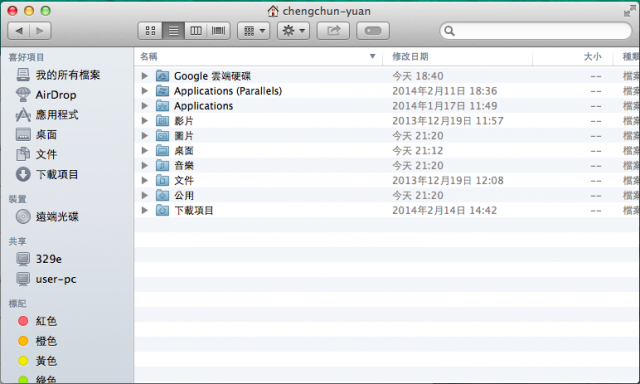The width and height of the screenshot is (640, 384).
Task: Click the 圖片 folder icon
Action: (162, 135)
